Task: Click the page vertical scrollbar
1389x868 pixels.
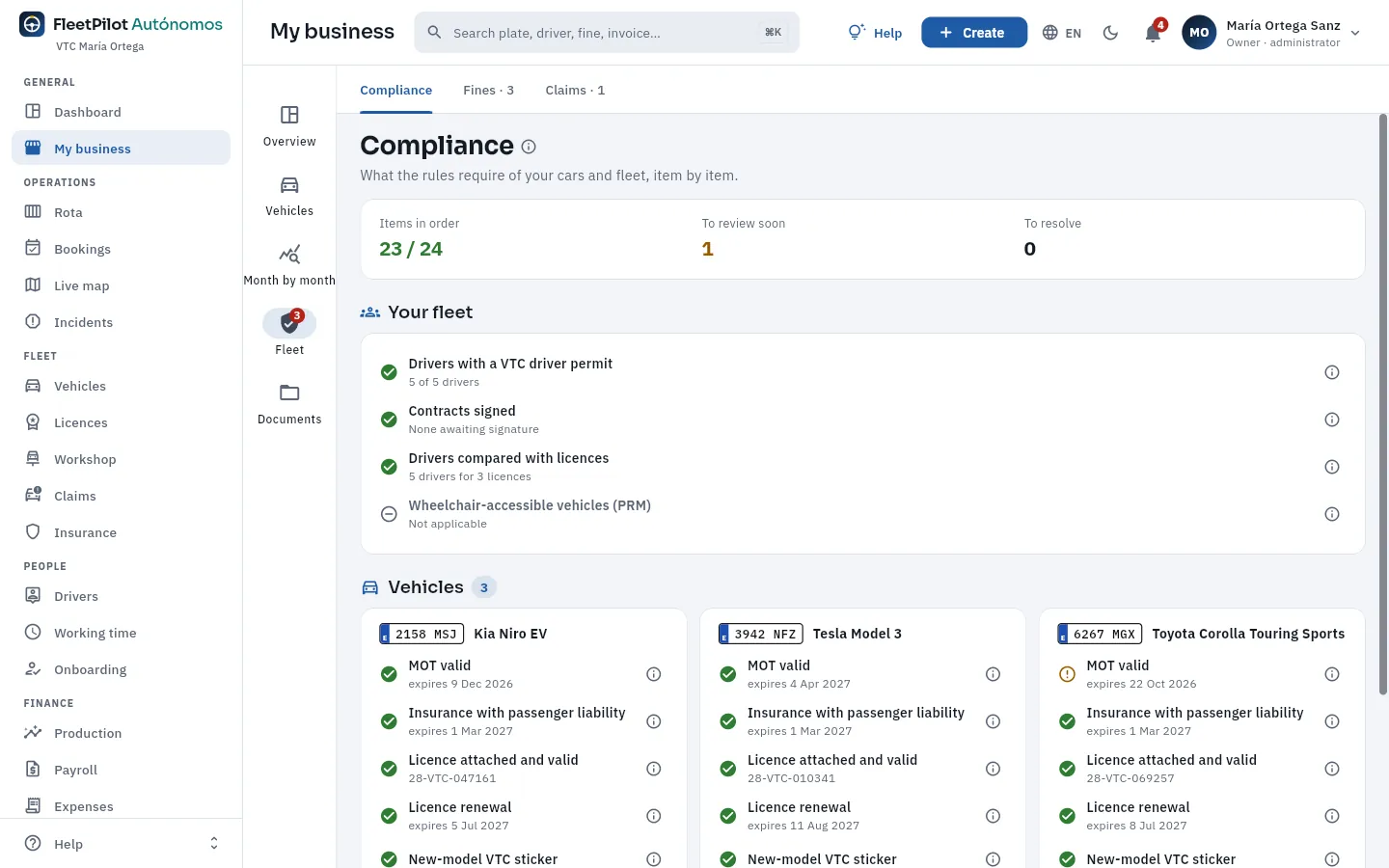Action: click(1383, 405)
